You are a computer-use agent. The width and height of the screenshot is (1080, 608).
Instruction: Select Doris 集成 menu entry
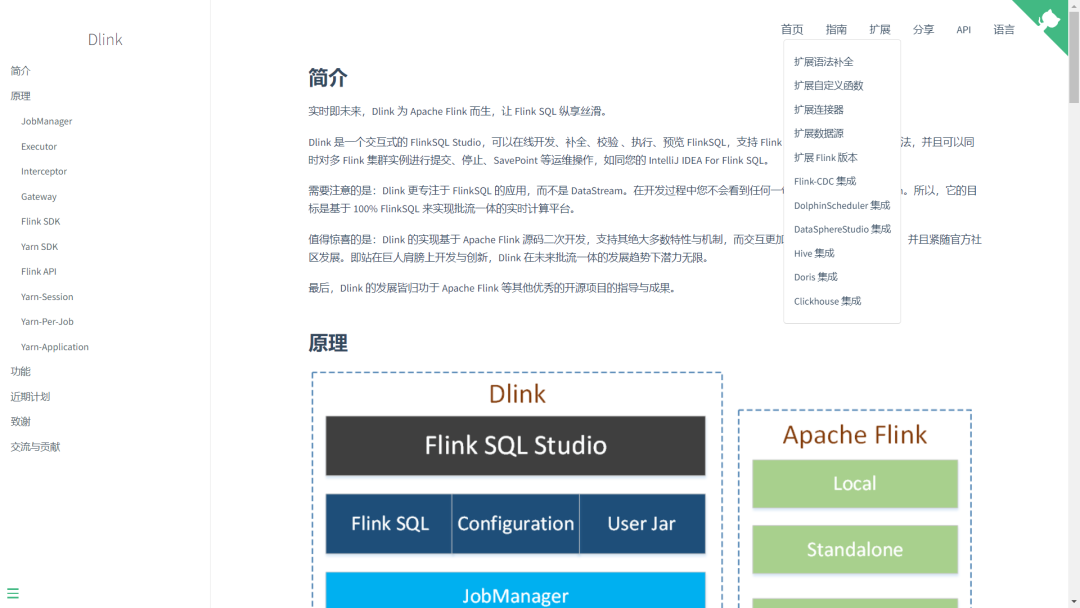[x=815, y=277]
